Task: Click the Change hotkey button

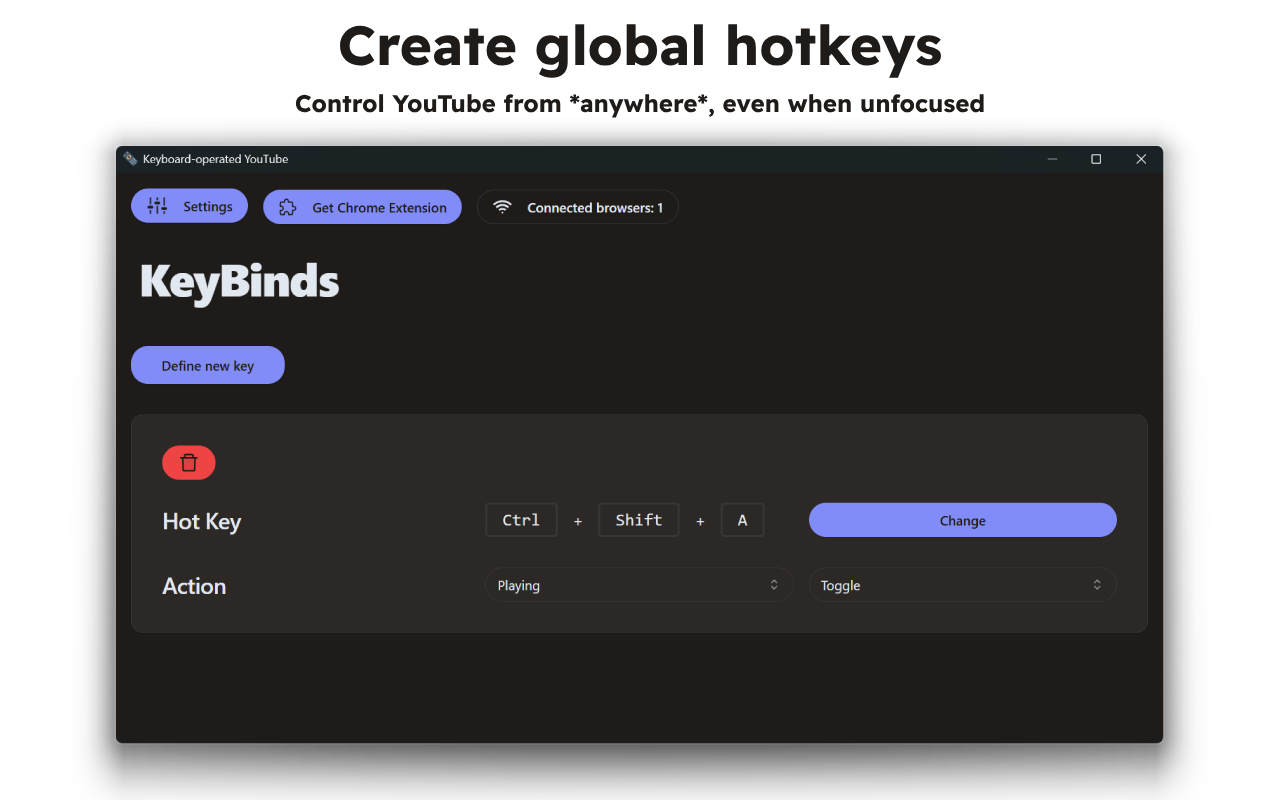Action: [x=963, y=520]
